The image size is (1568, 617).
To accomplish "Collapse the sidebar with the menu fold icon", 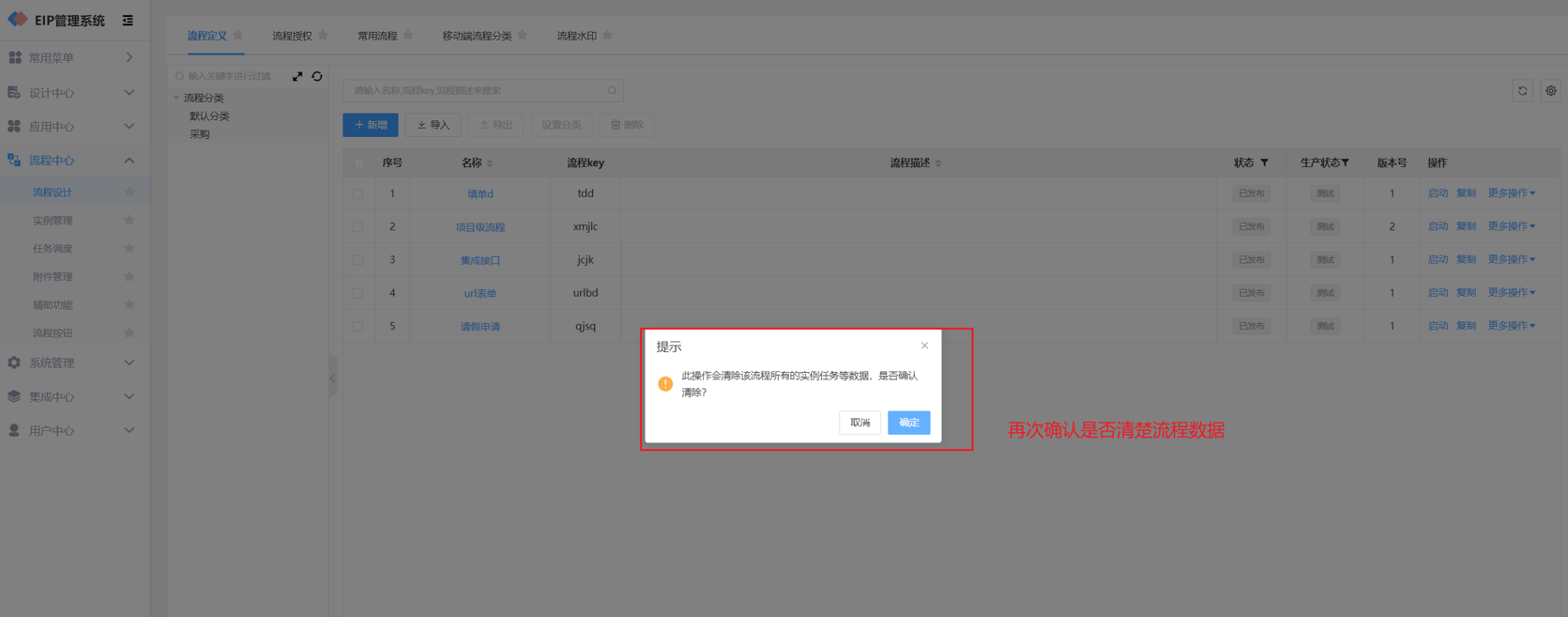I will (x=128, y=20).
